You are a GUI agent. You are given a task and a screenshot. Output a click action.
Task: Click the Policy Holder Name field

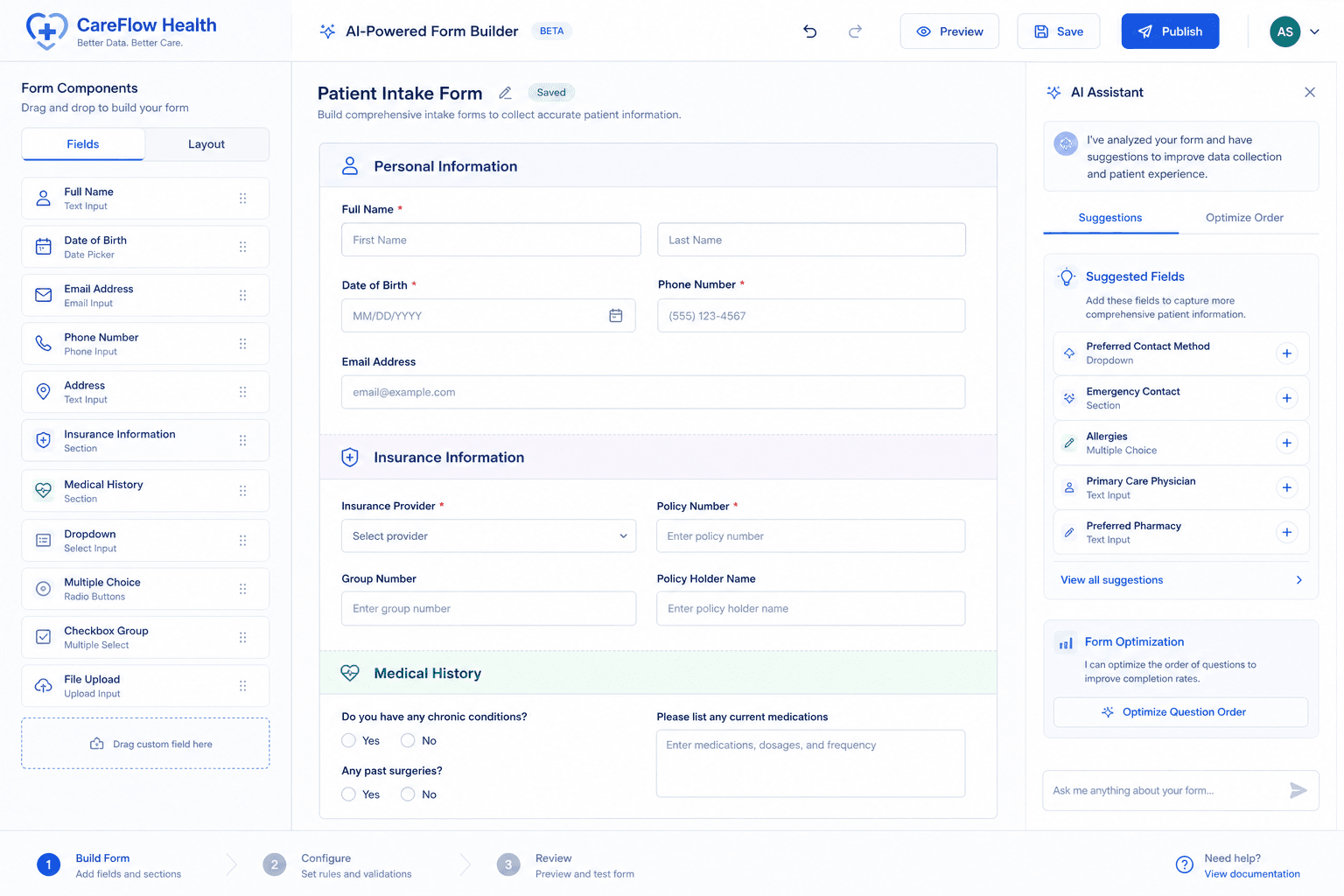[x=811, y=608]
